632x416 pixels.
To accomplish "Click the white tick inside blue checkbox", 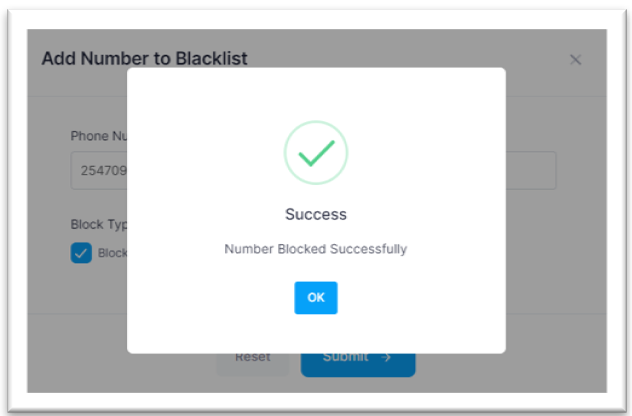I will click(81, 253).
